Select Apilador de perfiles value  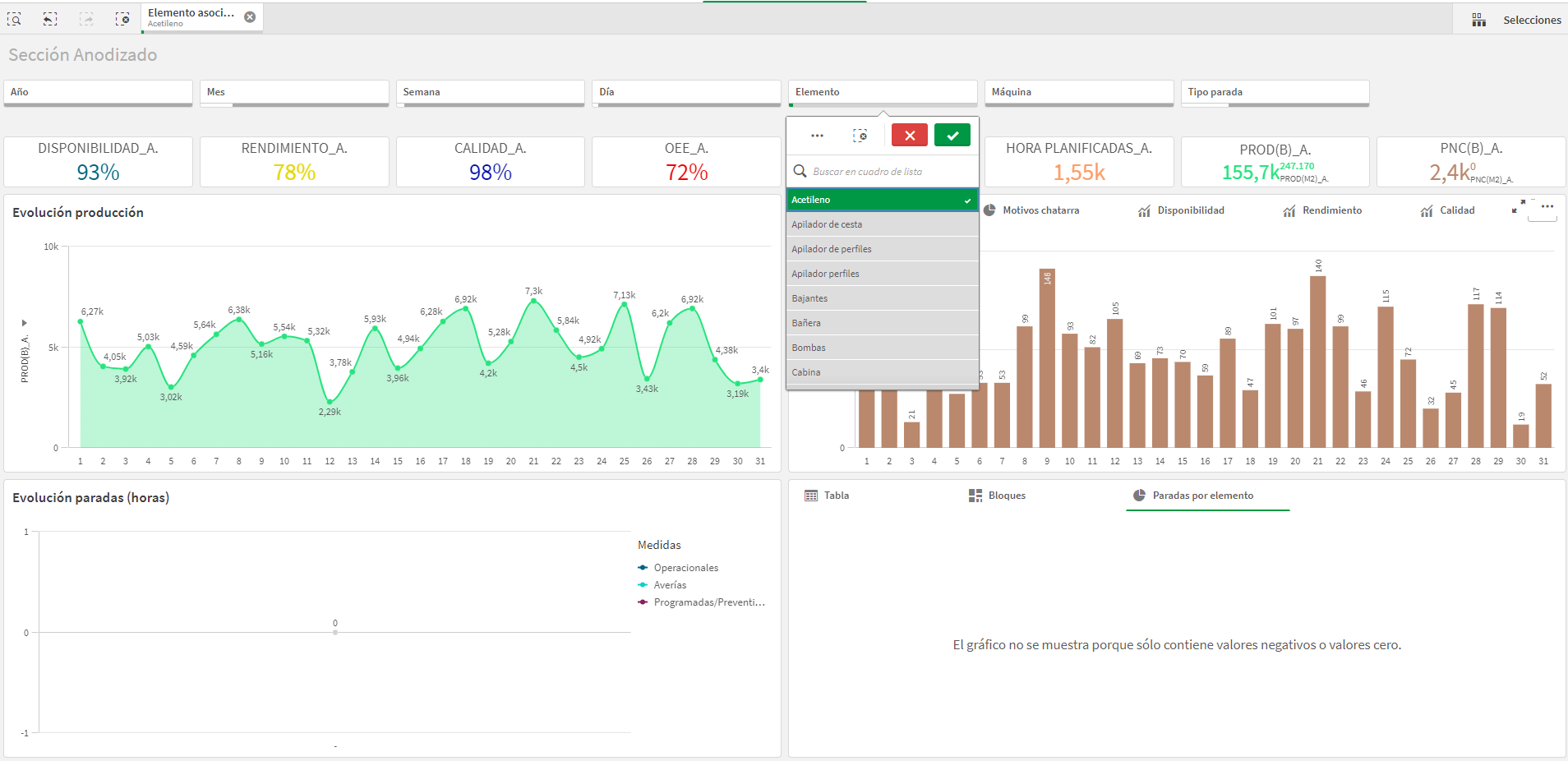[x=883, y=249]
